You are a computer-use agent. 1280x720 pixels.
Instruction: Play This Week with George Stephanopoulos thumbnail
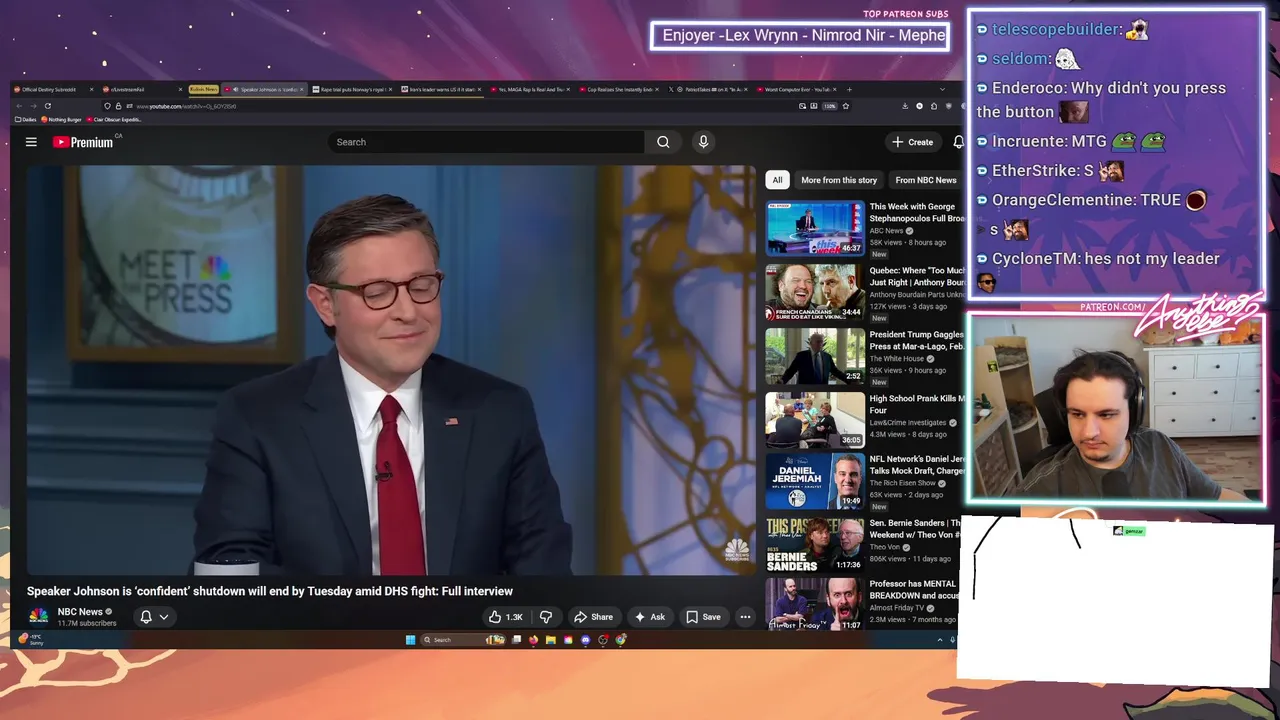(815, 228)
